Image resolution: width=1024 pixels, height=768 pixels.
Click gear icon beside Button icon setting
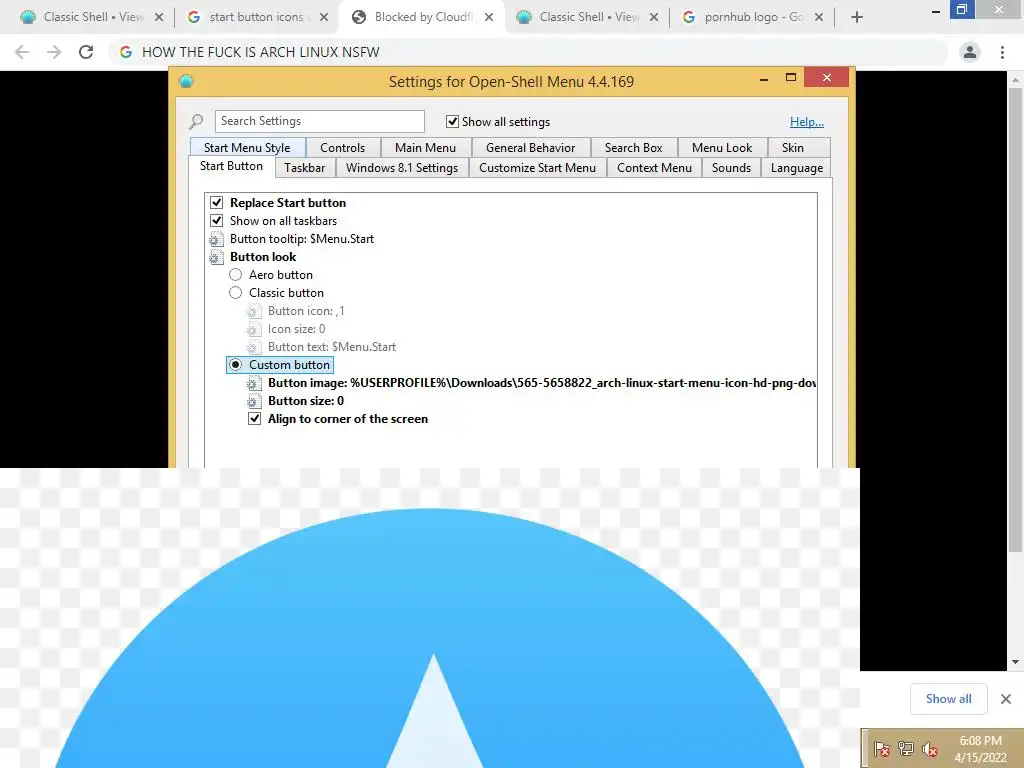(x=254, y=312)
